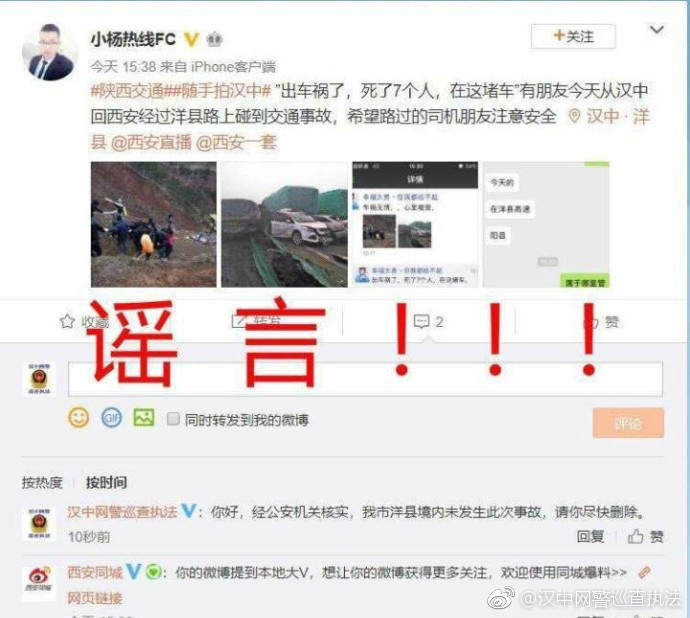Open the GIF picker icon
Viewport: 690px width, 618px height.
click(x=111, y=417)
